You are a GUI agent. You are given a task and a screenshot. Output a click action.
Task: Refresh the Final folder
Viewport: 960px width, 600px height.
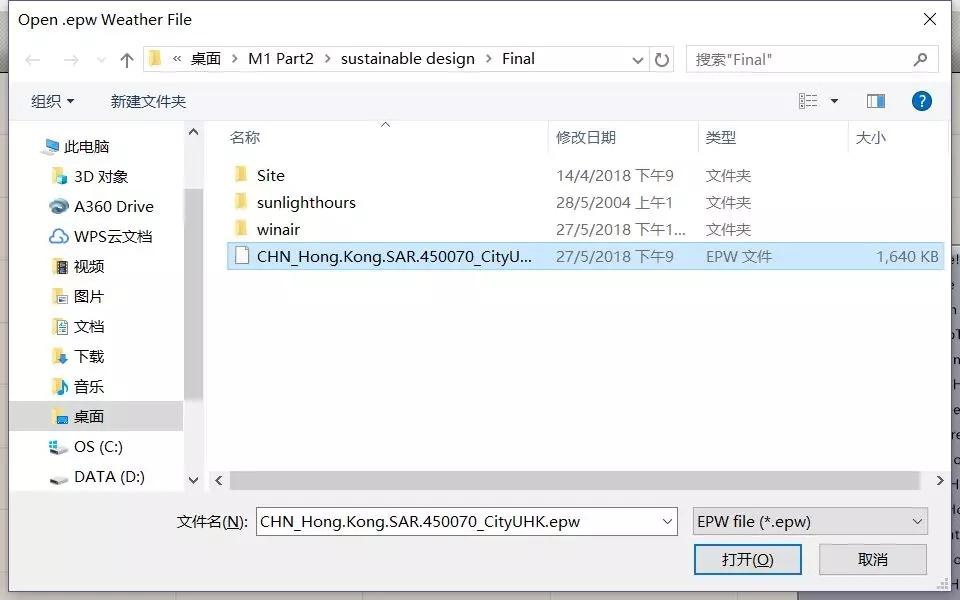661,59
